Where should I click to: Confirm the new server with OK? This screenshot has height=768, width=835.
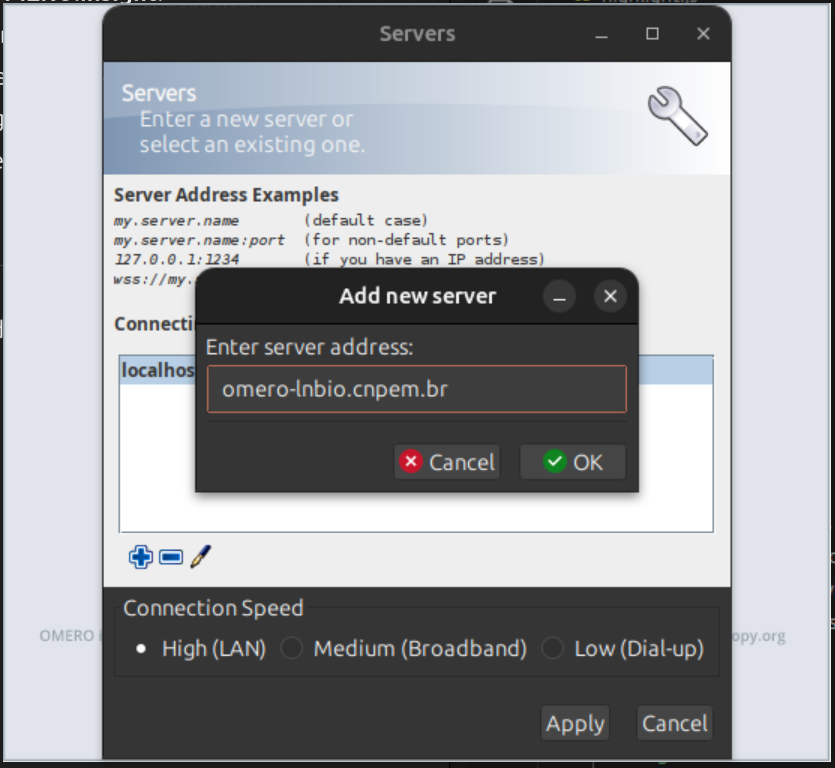click(x=573, y=462)
